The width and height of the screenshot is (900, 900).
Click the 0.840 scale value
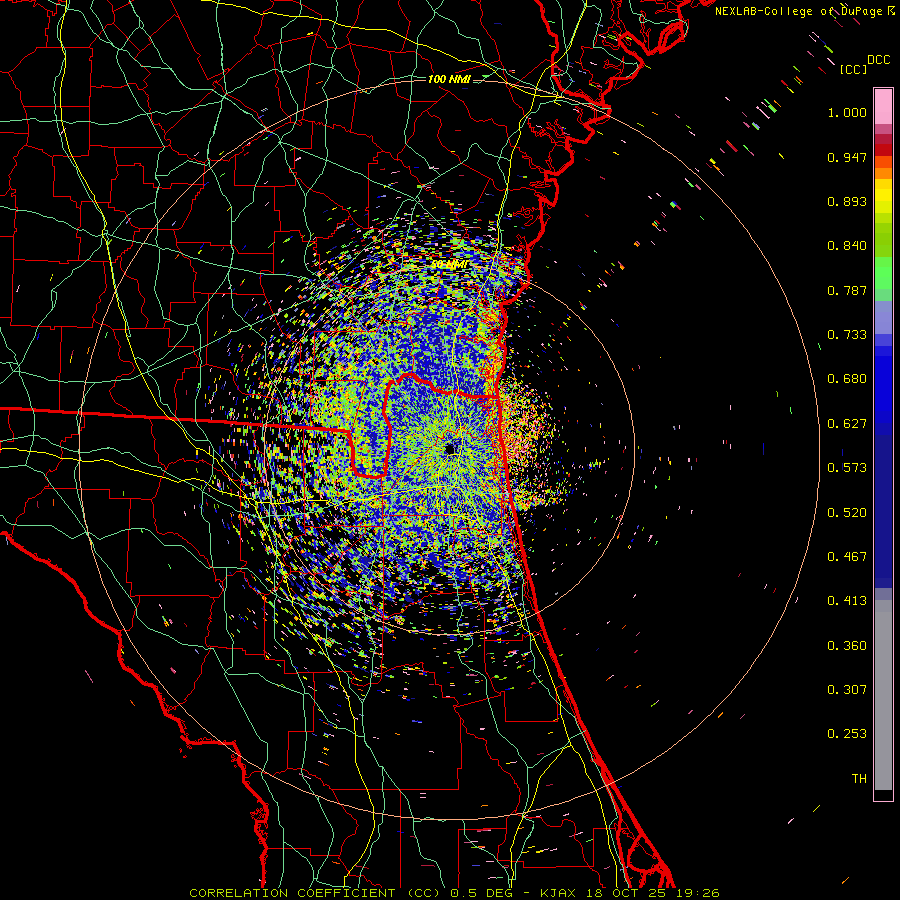click(847, 246)
